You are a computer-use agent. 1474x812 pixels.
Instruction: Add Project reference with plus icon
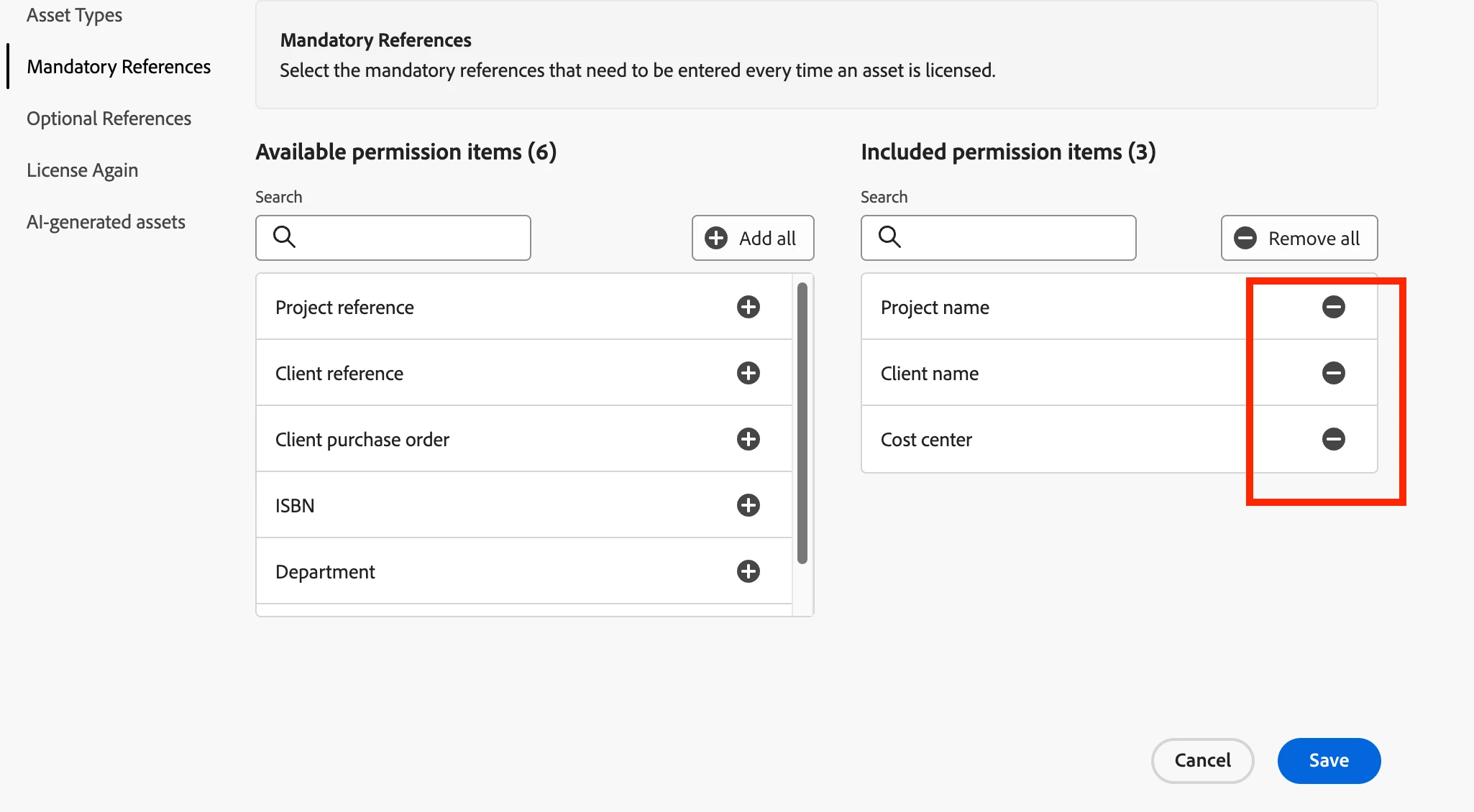(748, 307)
